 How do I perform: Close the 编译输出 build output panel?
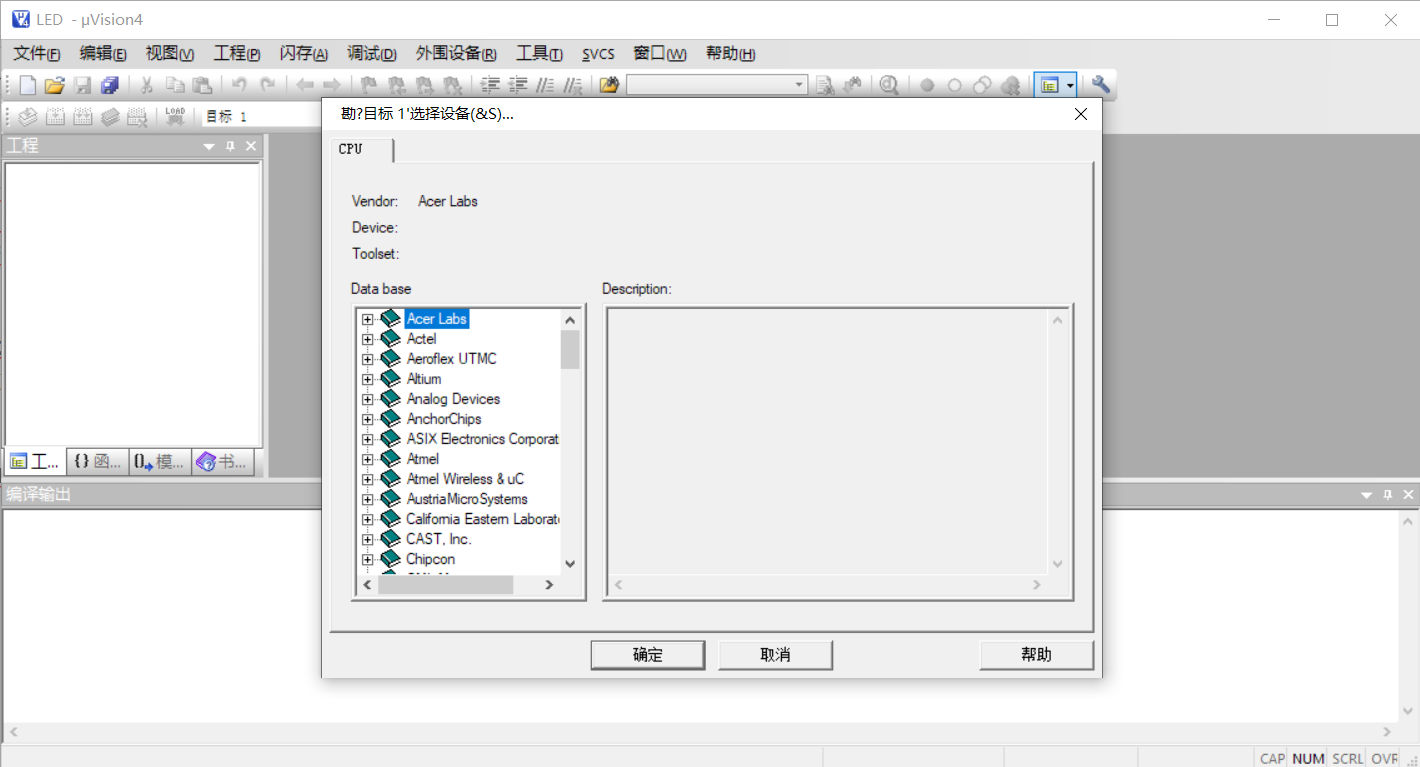(1408, 495)
